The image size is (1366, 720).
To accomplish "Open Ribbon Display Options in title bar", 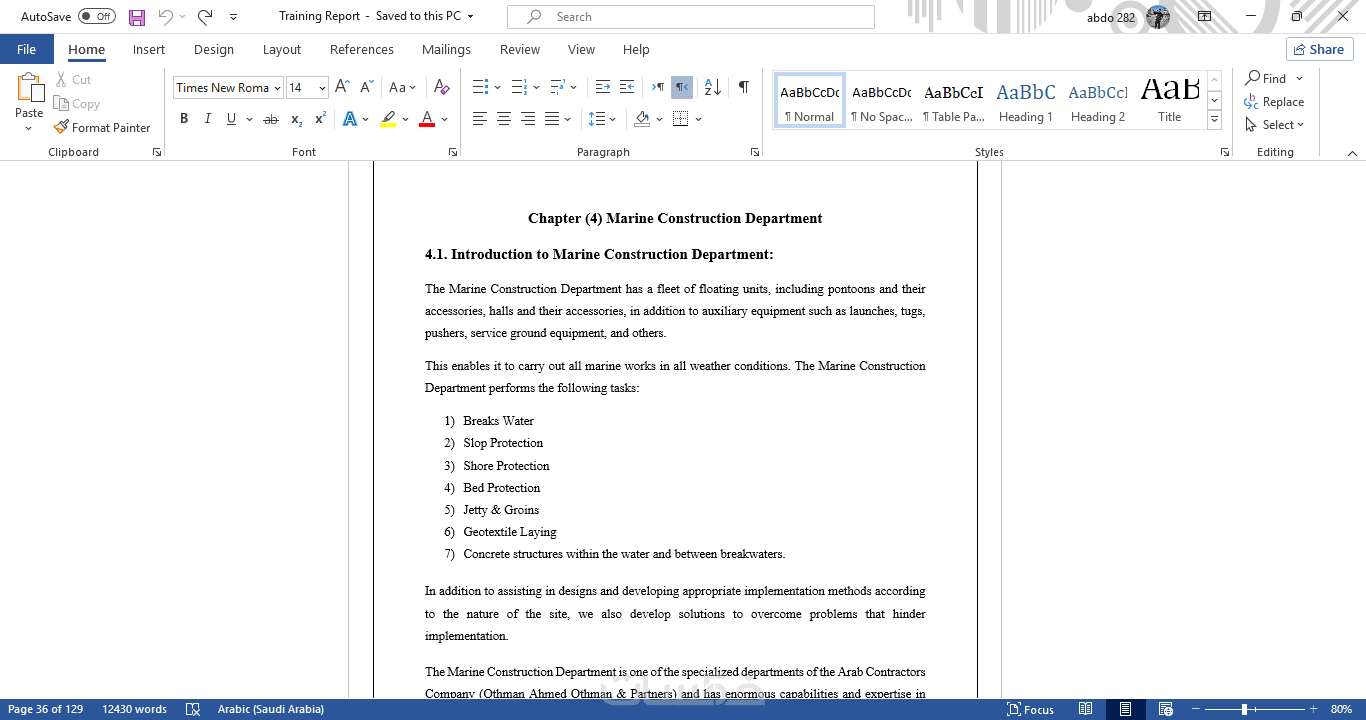I will point(1204,17).
